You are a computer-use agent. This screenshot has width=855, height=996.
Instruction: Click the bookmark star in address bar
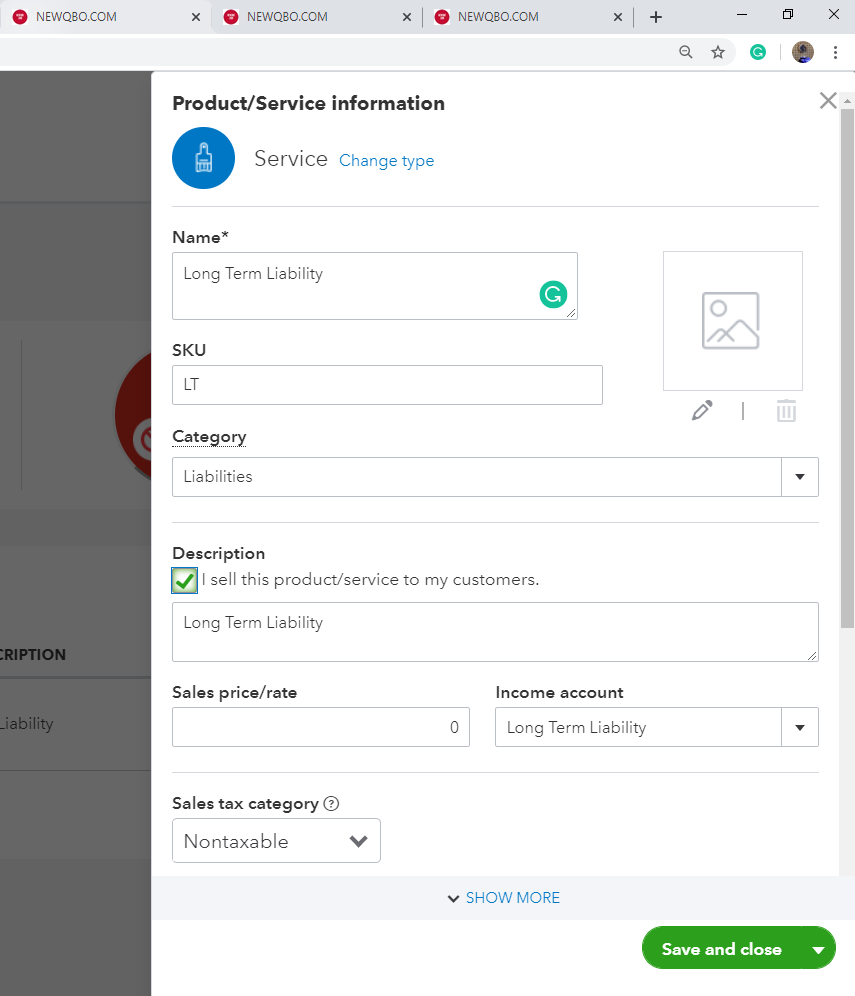pyautogui.click(x=718, y=52)
